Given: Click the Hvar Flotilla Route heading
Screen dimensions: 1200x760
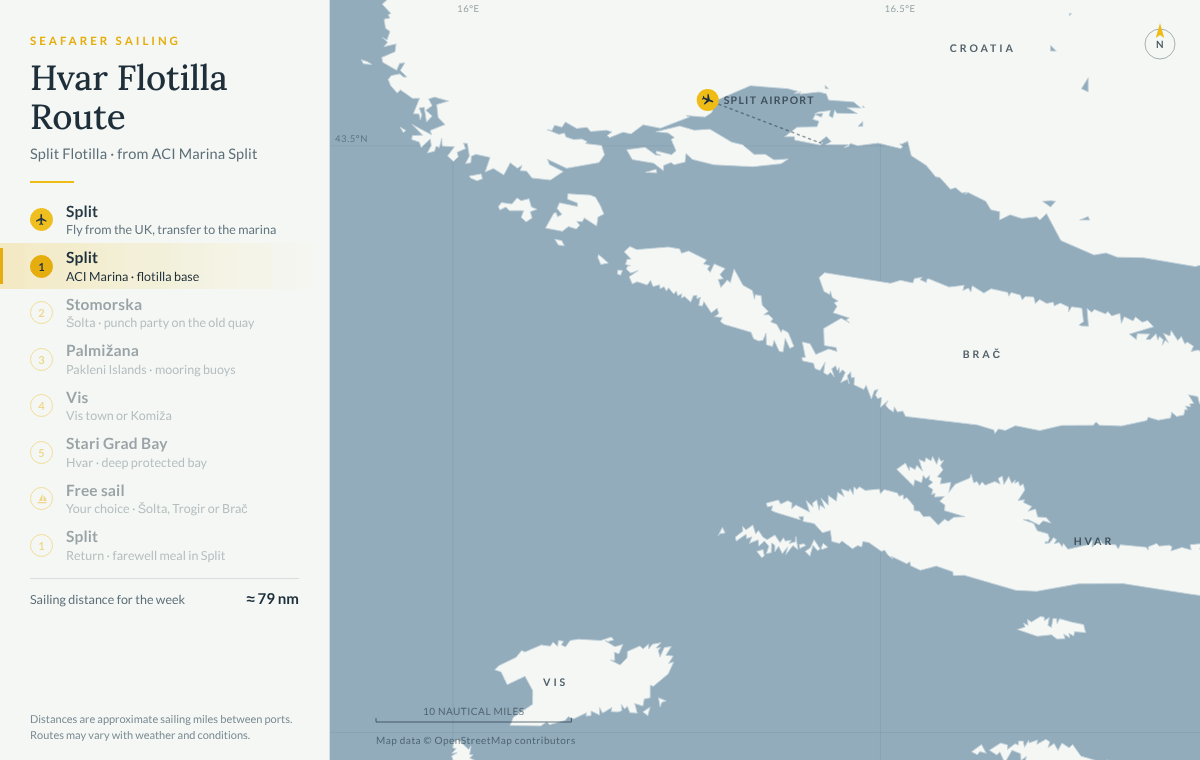Looking at the screenshot, I should [129, 97].
